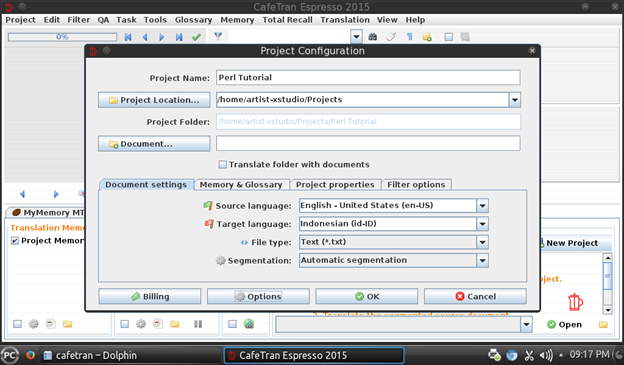Click scrollbar down arrow beside coffee cup
Image resolution: width=624 pixels, height=365 pixels.
click(x=607, y=310)
